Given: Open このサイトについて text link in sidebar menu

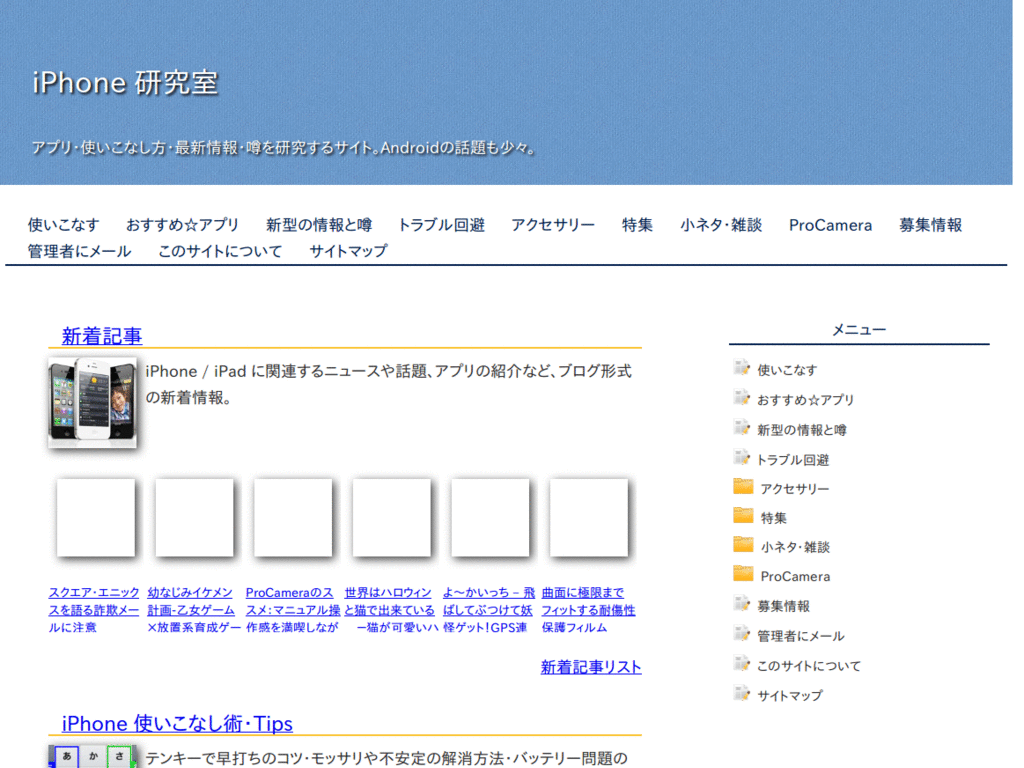Looking at the screenshot, I should [x=809, y=666].
